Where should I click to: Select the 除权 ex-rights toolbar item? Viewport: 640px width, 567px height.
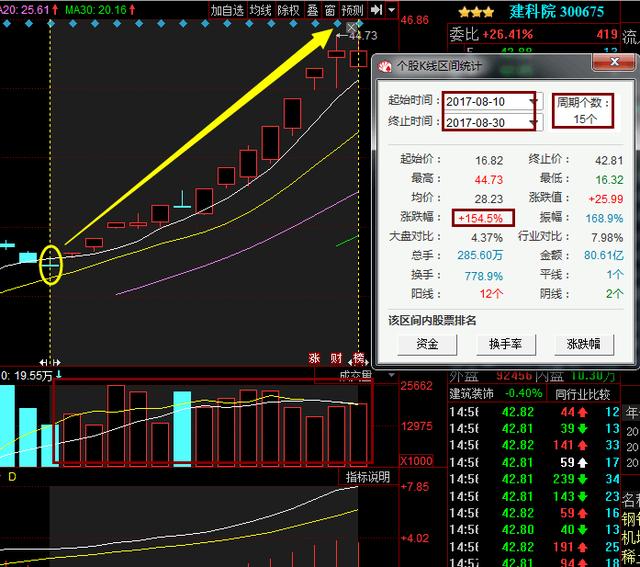(x=288, y=10)
